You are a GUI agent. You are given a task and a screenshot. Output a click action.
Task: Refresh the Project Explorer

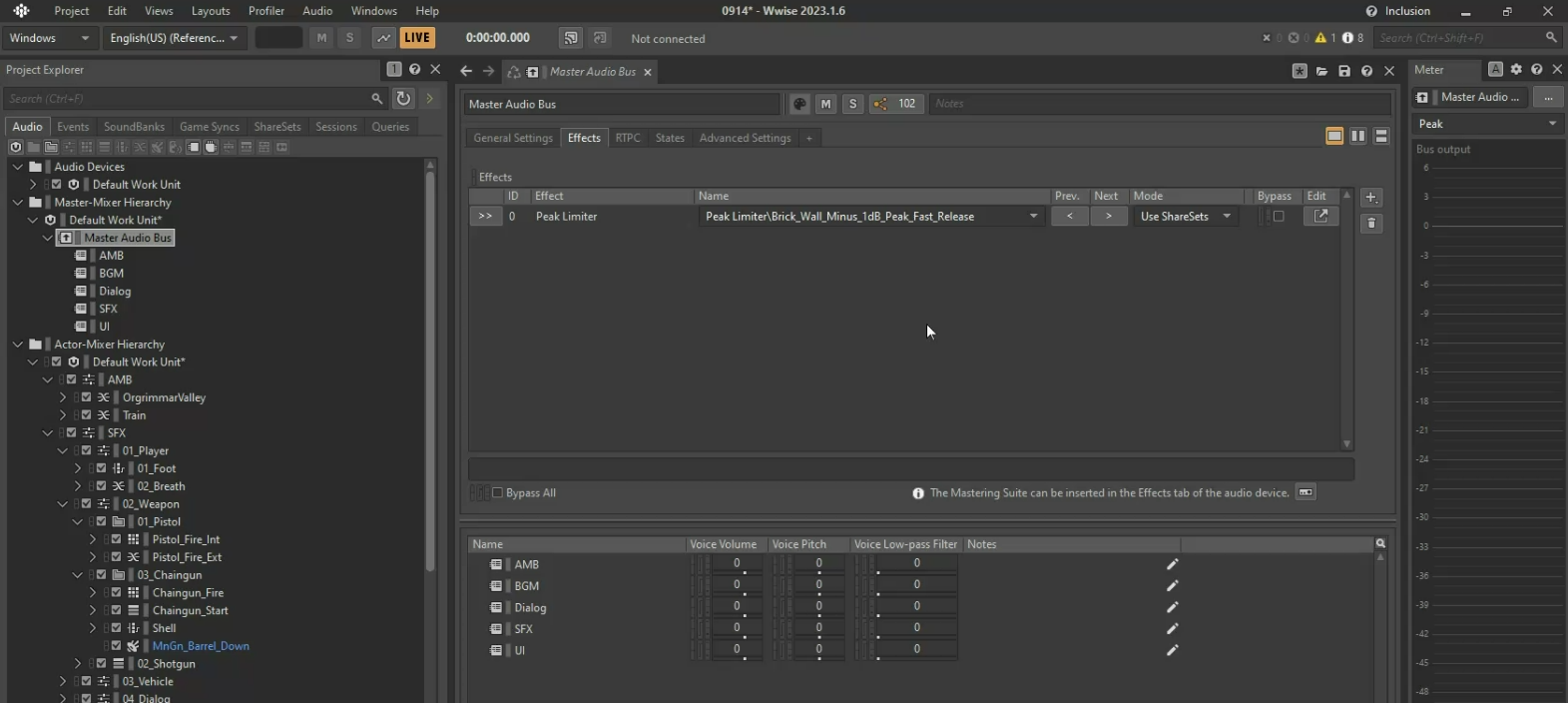pos(403,98)
